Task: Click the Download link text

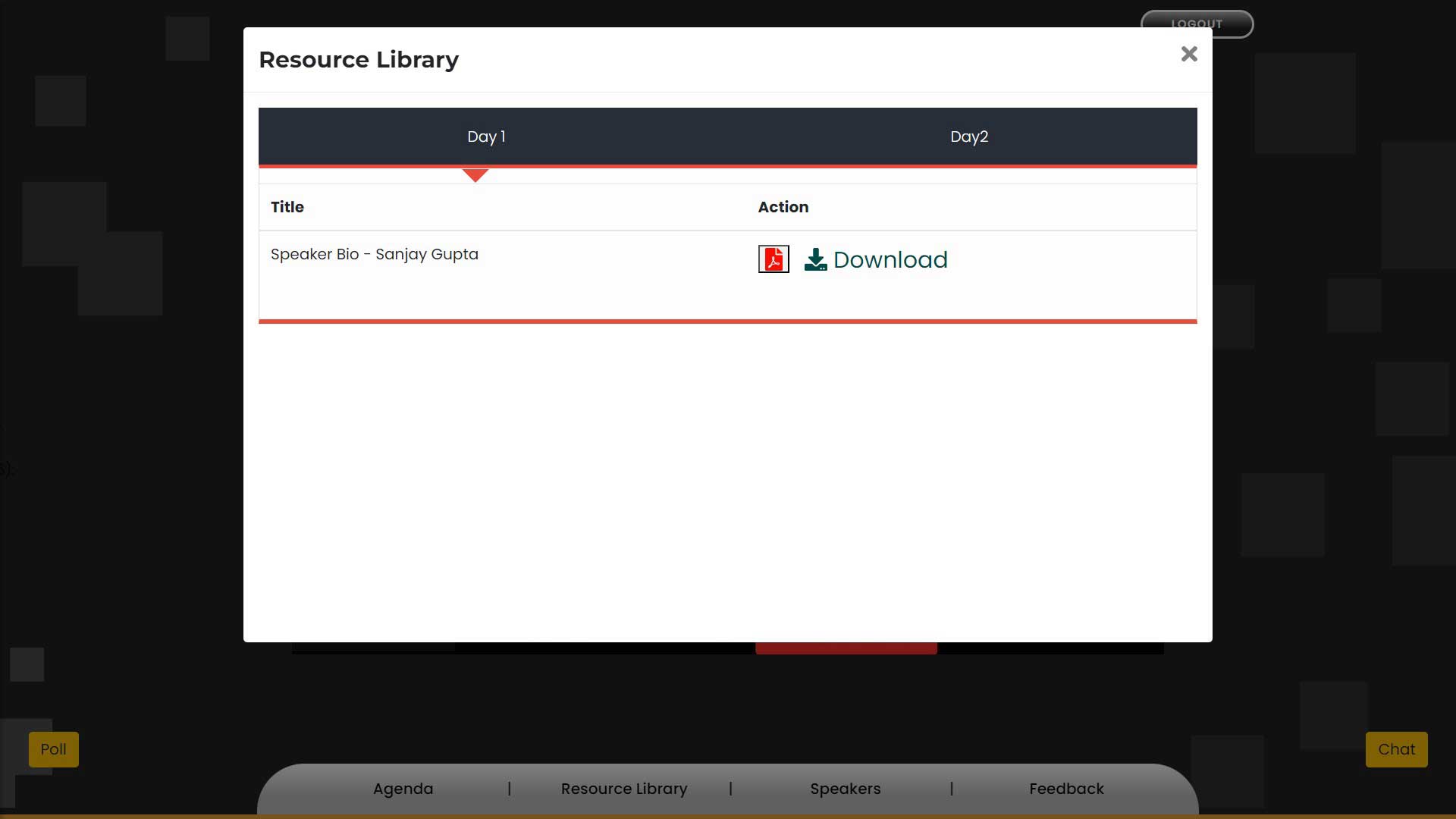Action: (x=890, y=259)
